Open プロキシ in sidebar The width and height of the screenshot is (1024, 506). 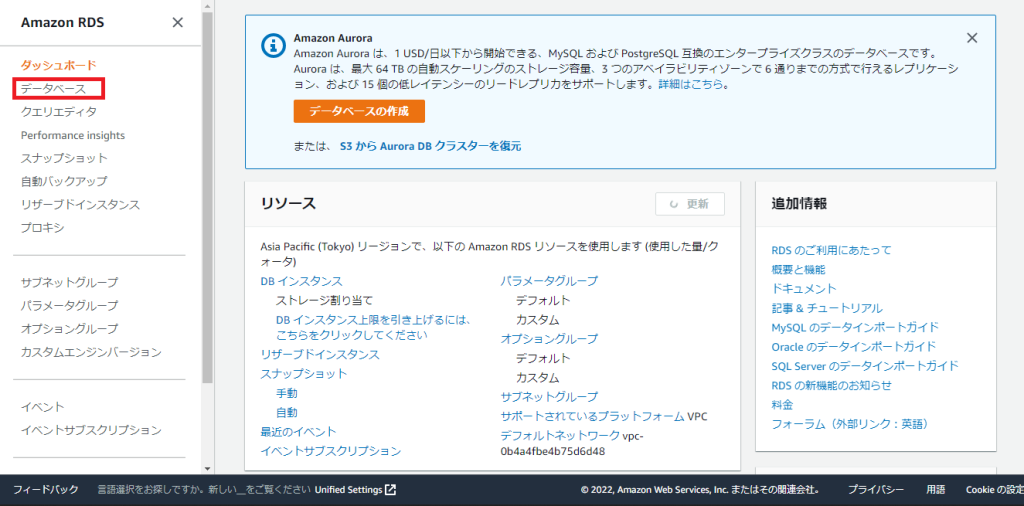[42, 227]
